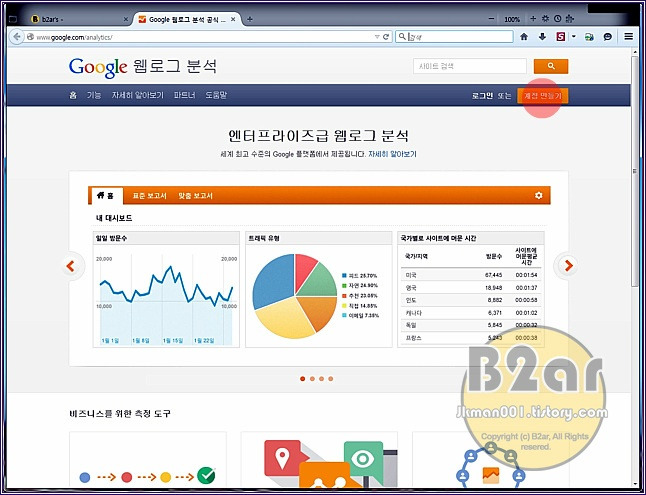This screenshot has width=646, height=495.
Task: Click the 미국 row in the country table
Action: (x=470, y=275)
